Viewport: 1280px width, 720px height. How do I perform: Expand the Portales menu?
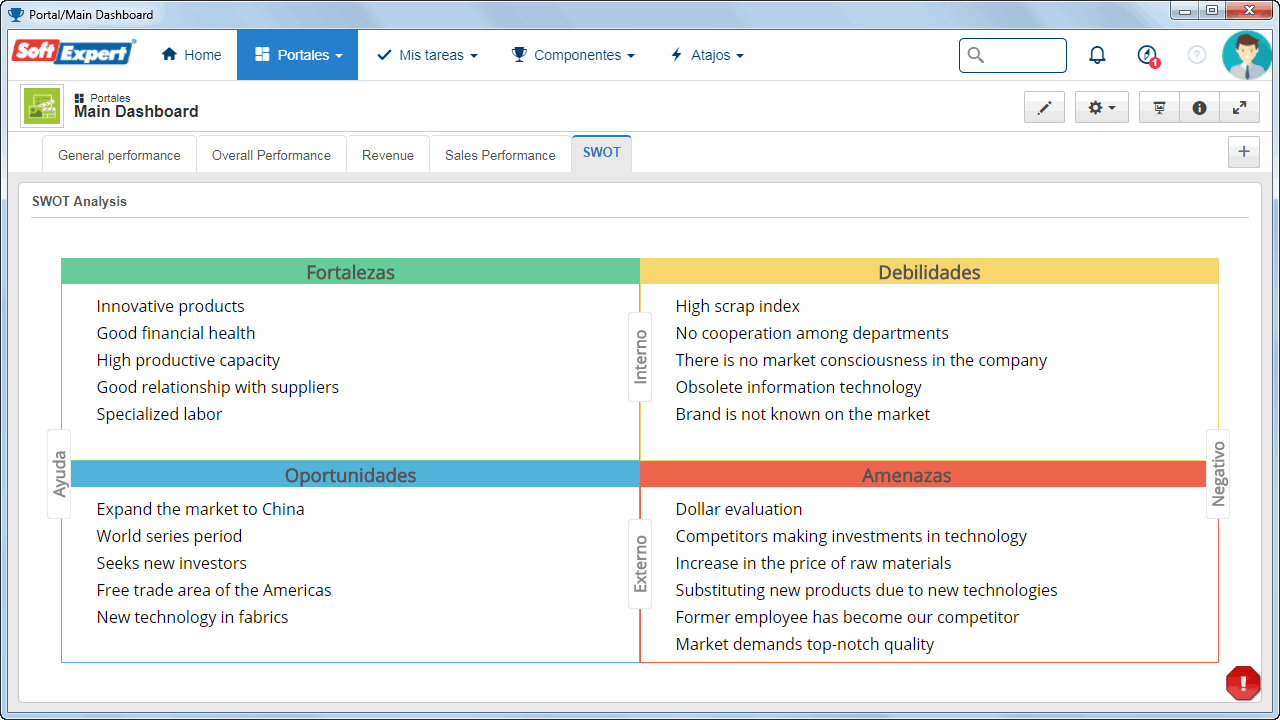(x=297, y=55)
